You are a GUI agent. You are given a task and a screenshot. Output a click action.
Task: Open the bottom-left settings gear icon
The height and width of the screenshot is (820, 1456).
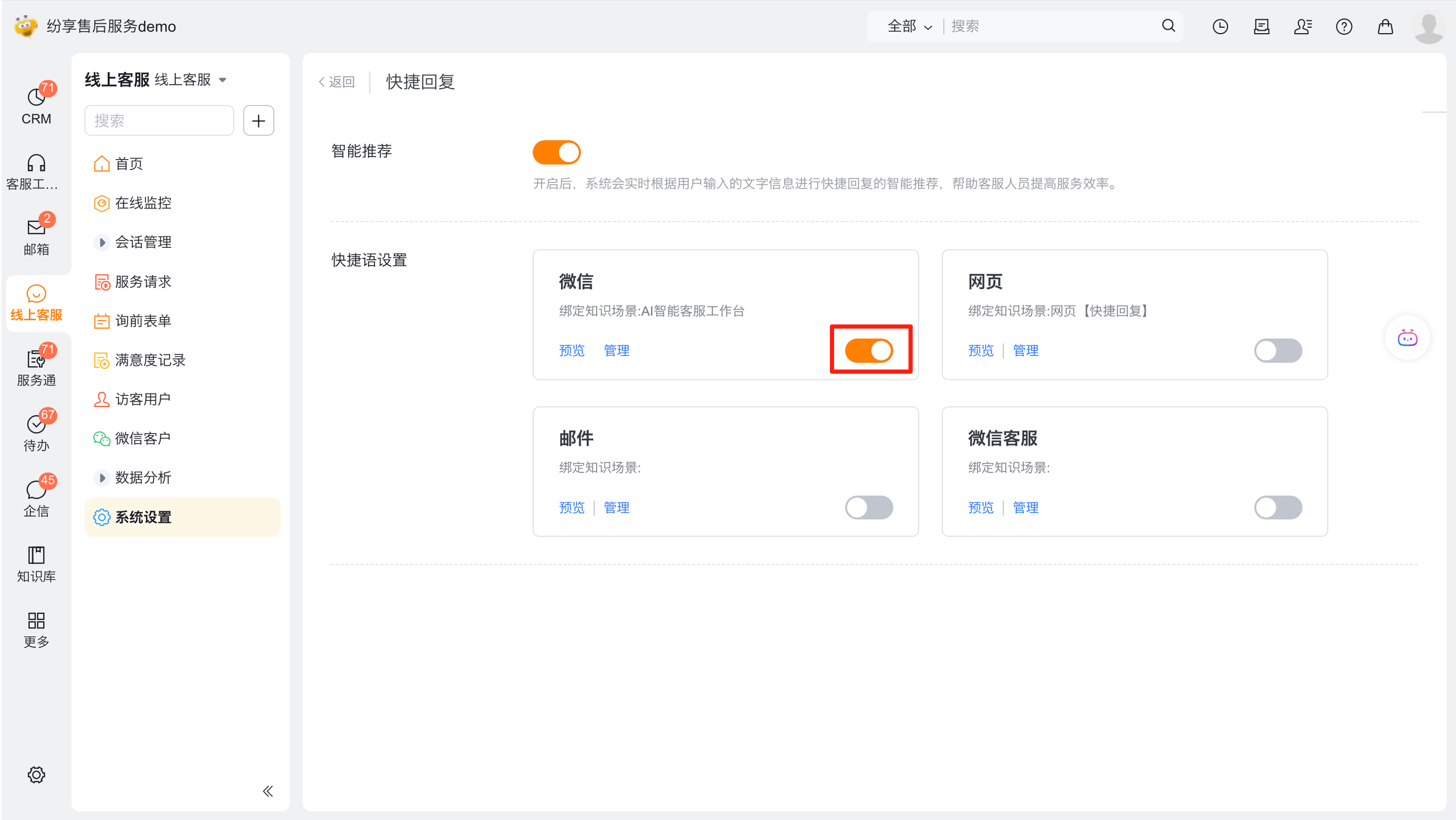pos(36,774)
